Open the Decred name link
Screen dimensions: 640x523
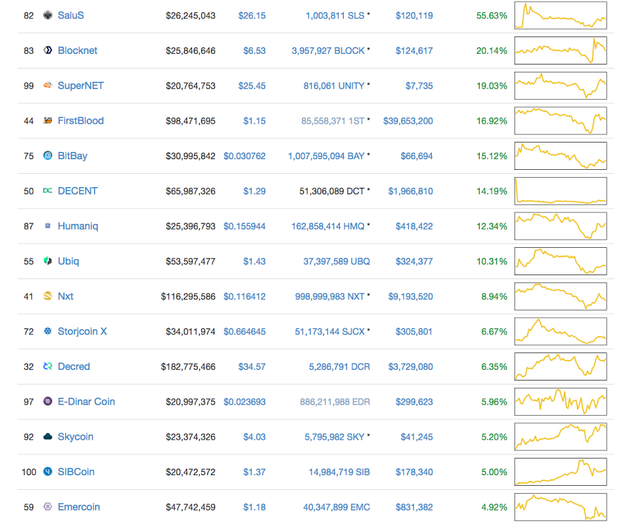tap(74, 367)
